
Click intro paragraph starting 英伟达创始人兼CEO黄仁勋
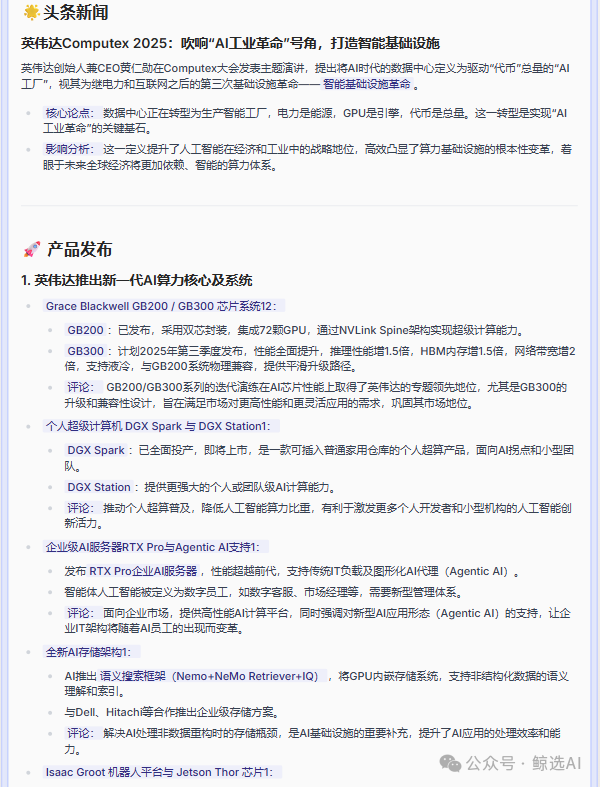pos(296,76)
